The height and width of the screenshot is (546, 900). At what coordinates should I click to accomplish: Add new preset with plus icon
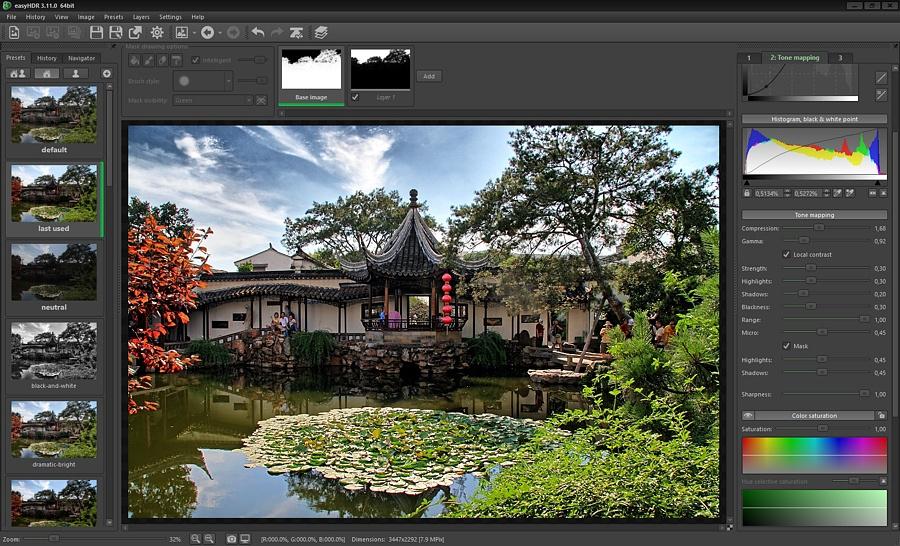pos(107,73)
